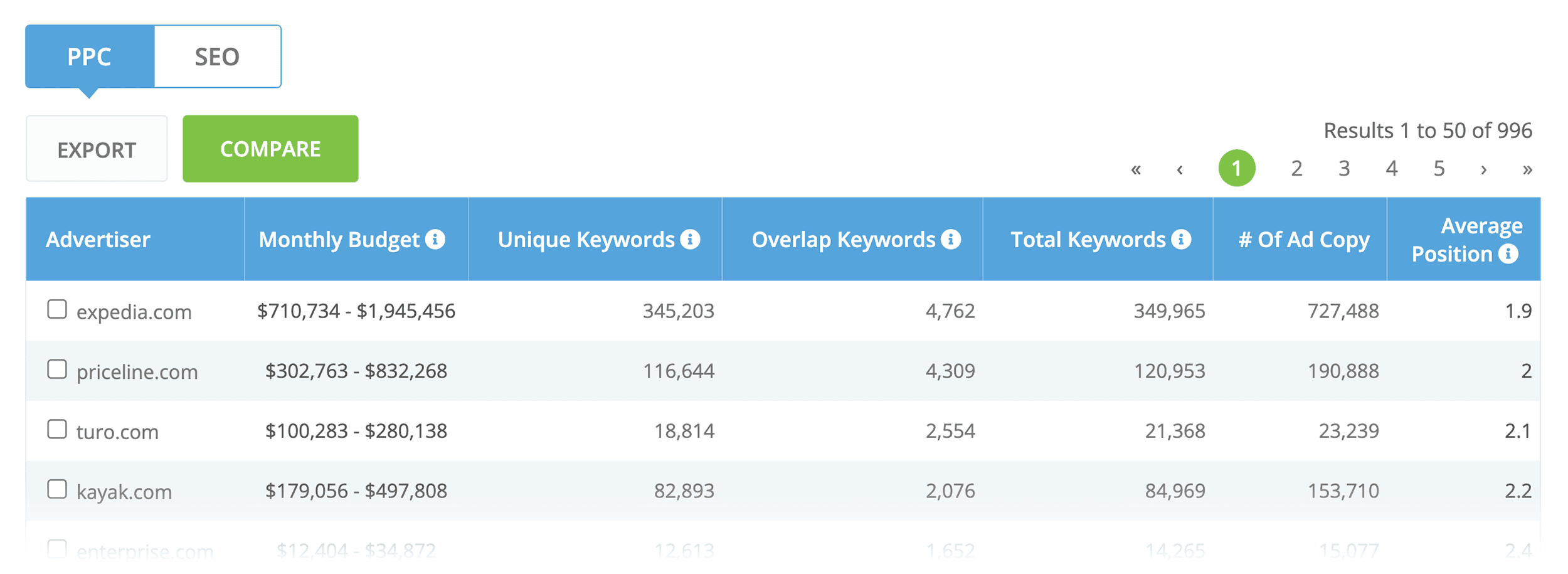Switch to the SEO tab

coord(218,56)
